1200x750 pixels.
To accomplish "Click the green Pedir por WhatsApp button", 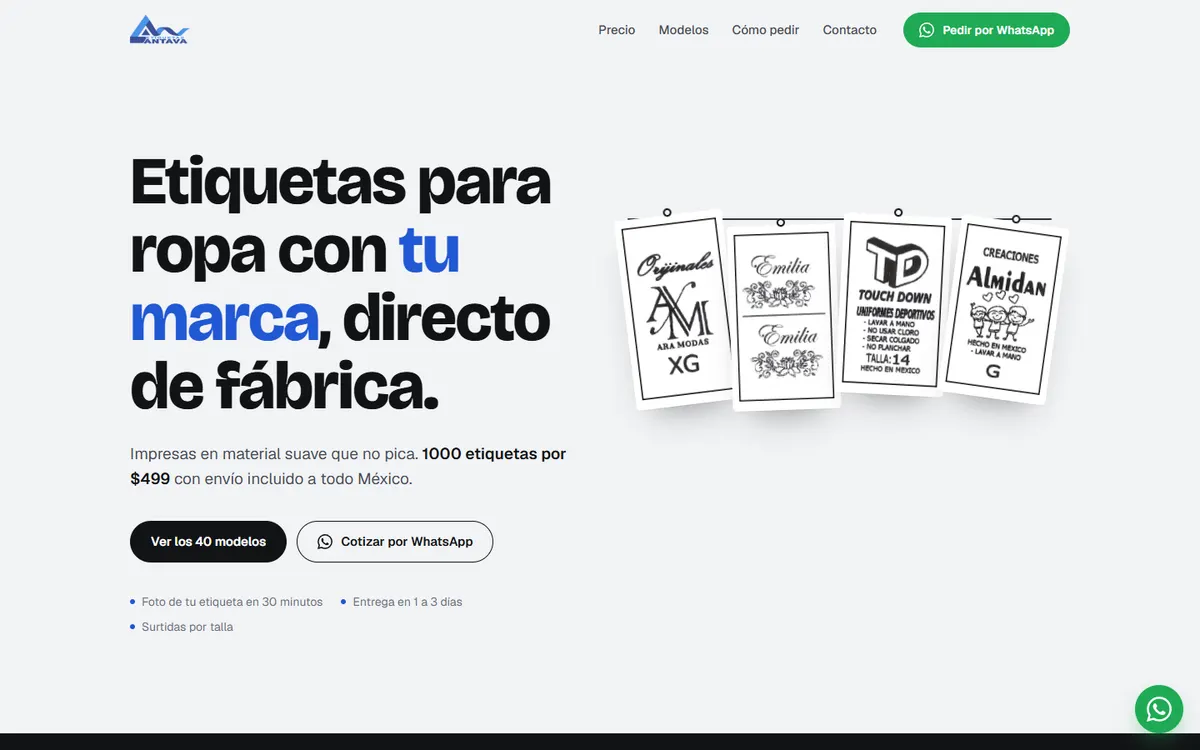I will coord(986,30).
